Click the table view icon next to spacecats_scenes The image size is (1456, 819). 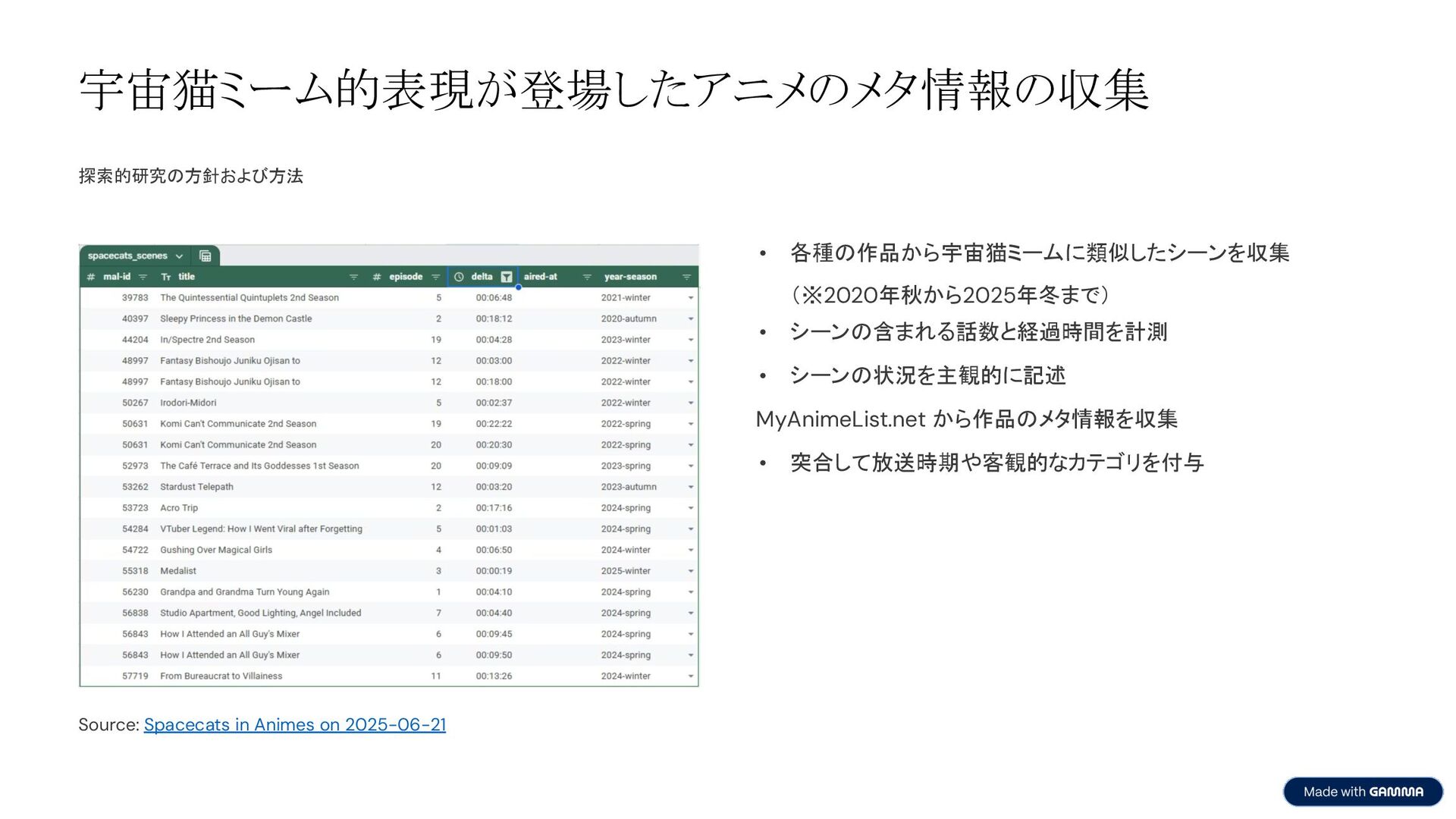(x=205, y=256)
